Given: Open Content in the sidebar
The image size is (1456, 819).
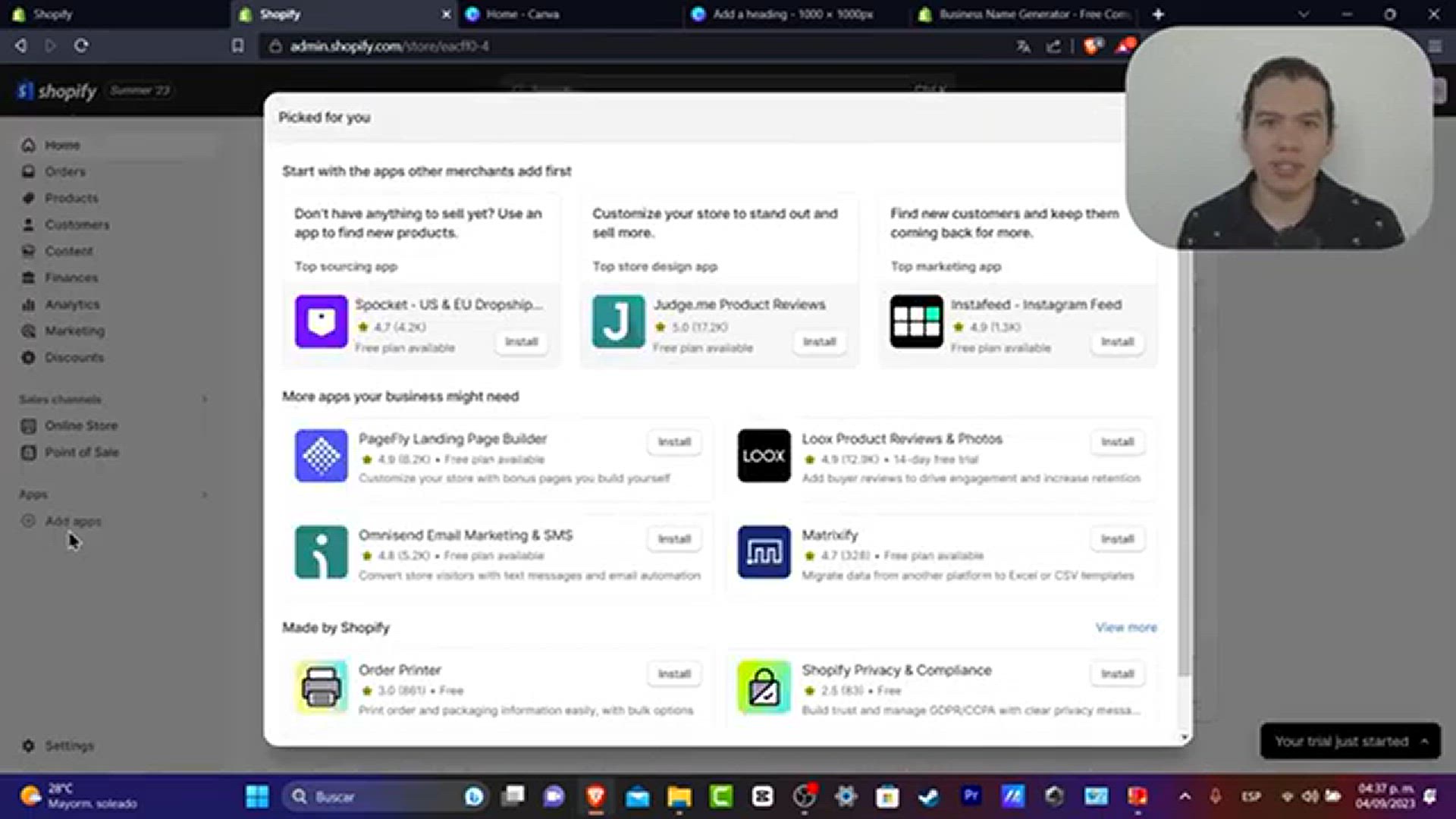Looking at the screenshot, I should [x=68, y=251].
